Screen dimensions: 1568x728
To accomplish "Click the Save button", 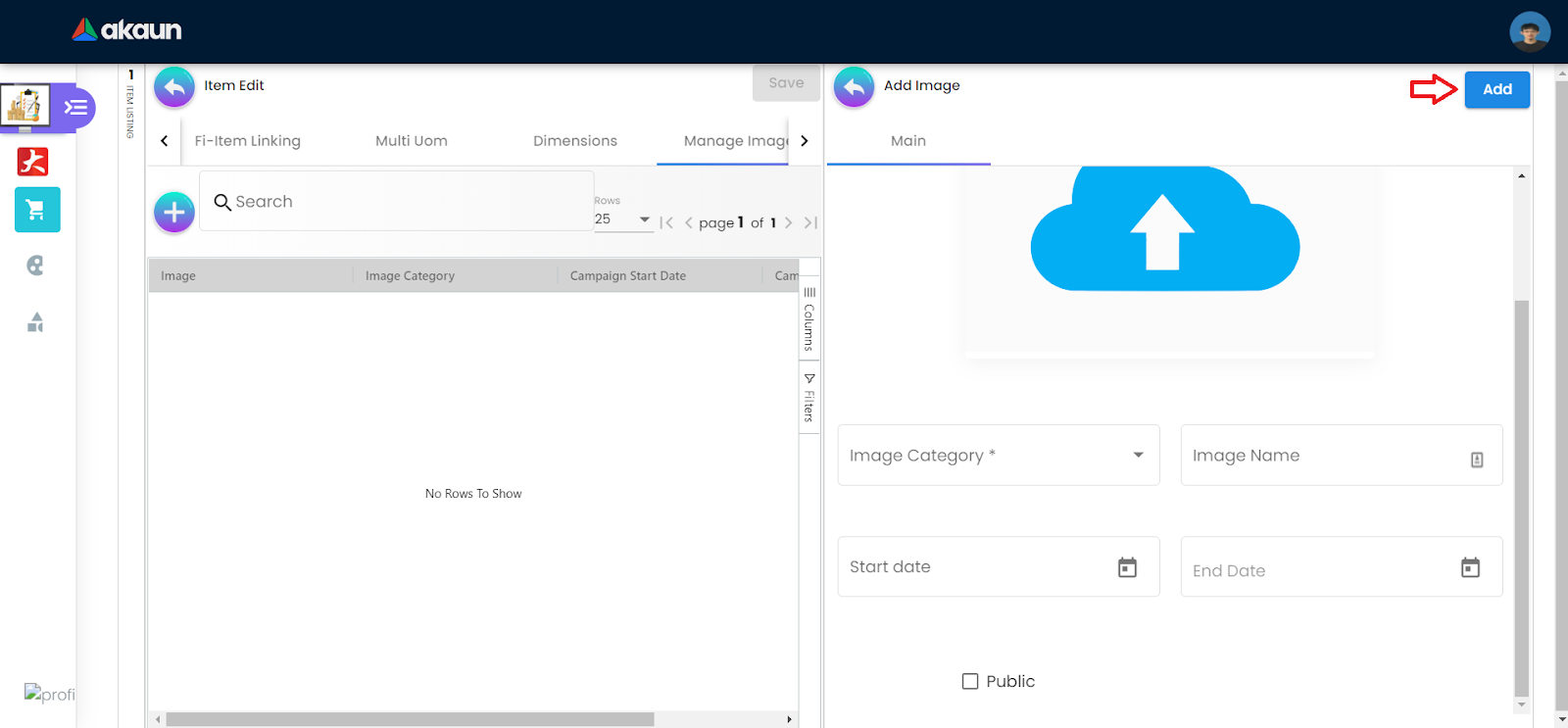I will pyautogui.click(x=786, y=83).
